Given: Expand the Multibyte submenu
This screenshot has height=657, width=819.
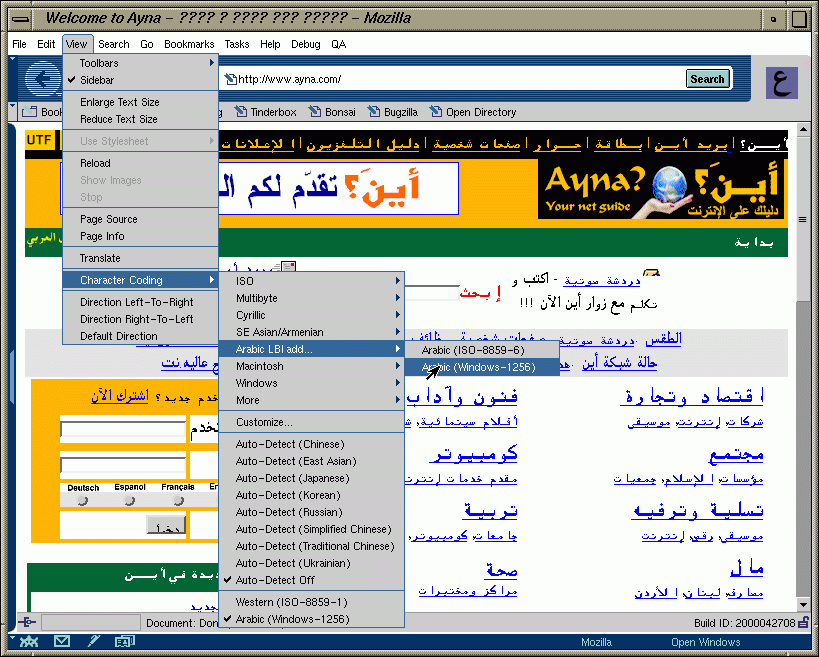Looking at the screenshot, I should (311, 298).
